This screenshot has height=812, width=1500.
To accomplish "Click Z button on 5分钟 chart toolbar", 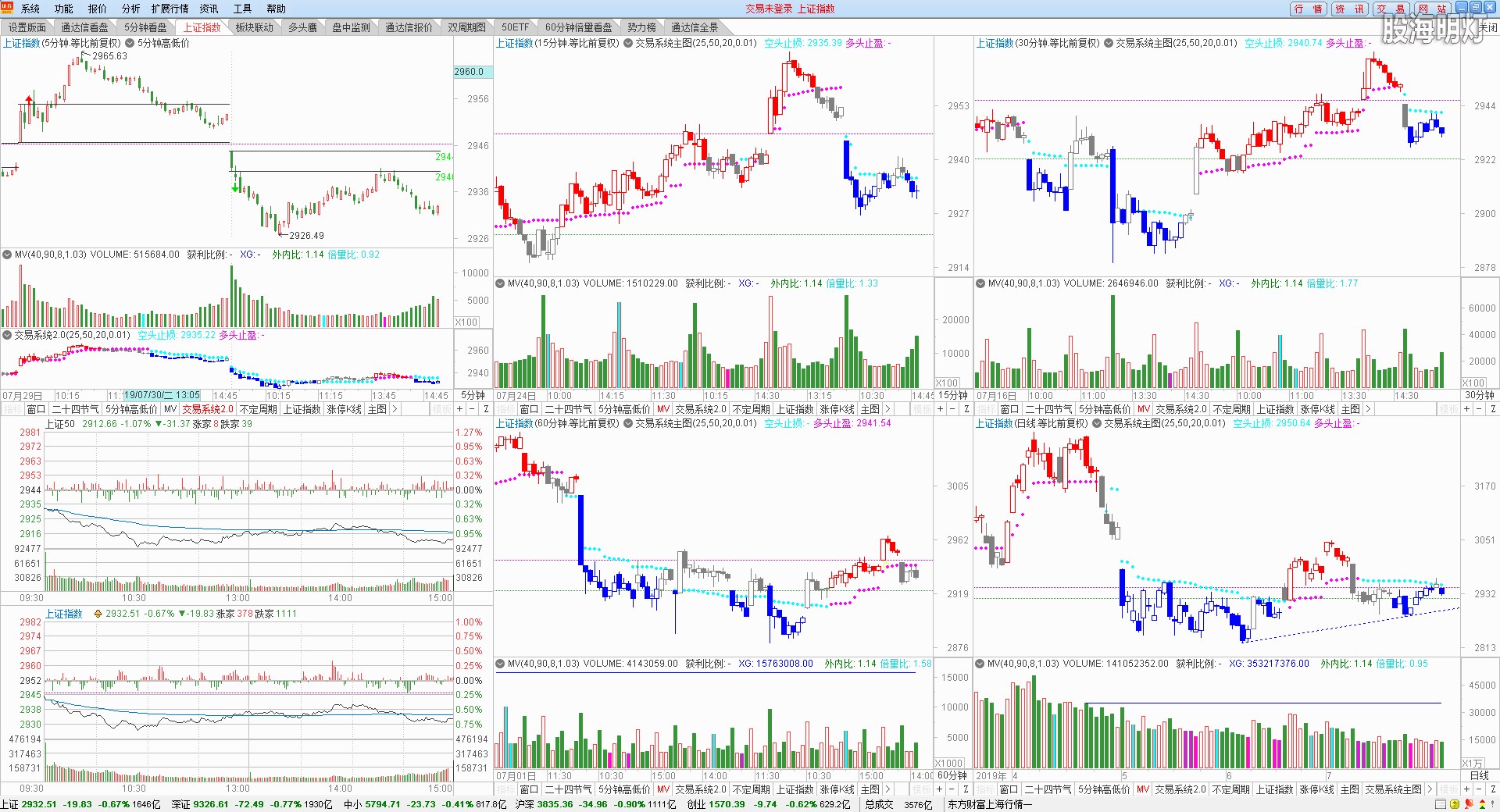I will point(486,409).
